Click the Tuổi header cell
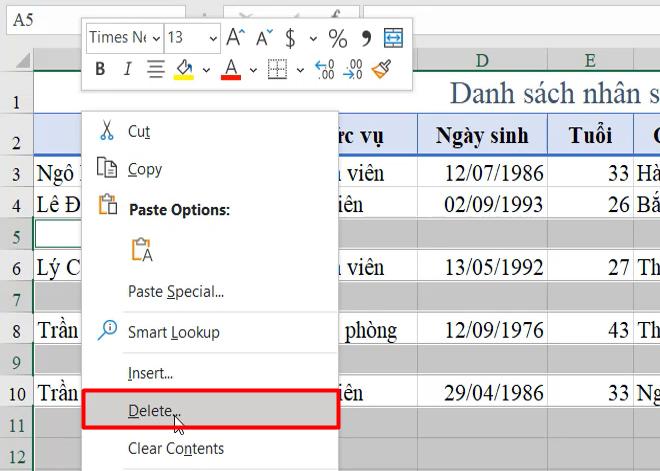The image size is (660, 471). [591, 134]
